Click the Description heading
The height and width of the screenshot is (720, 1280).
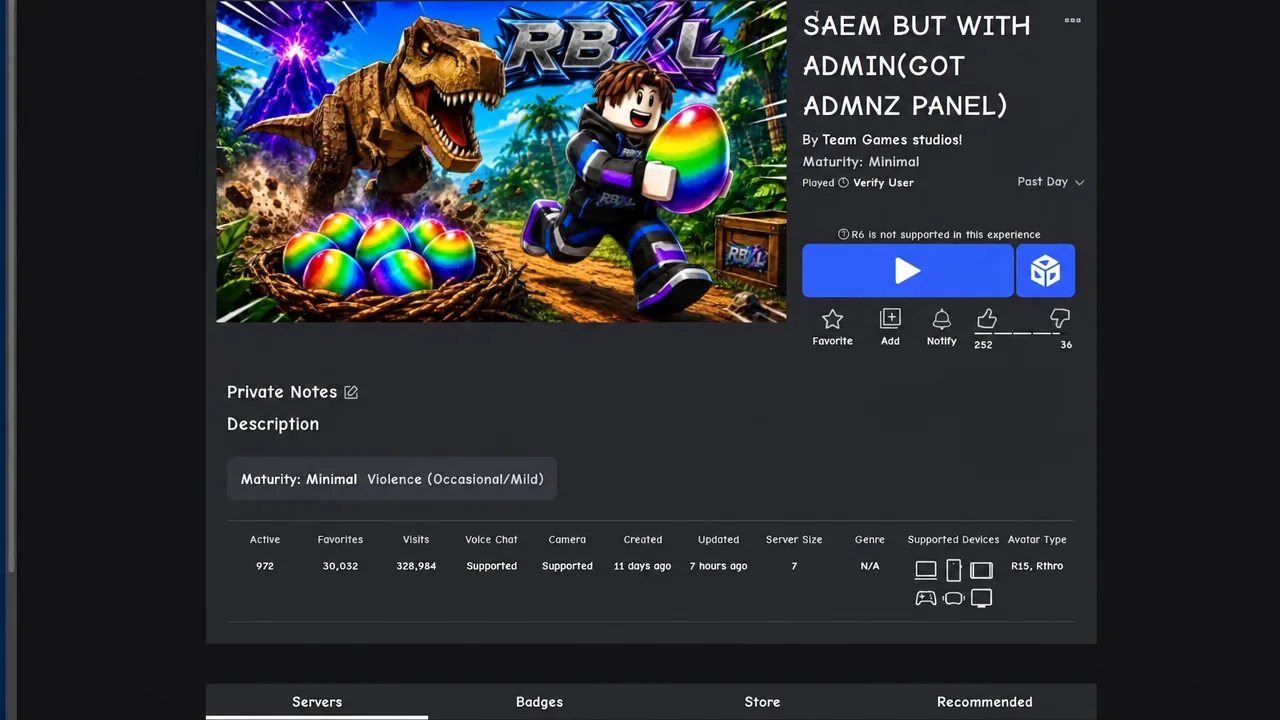tap(273, 424)
